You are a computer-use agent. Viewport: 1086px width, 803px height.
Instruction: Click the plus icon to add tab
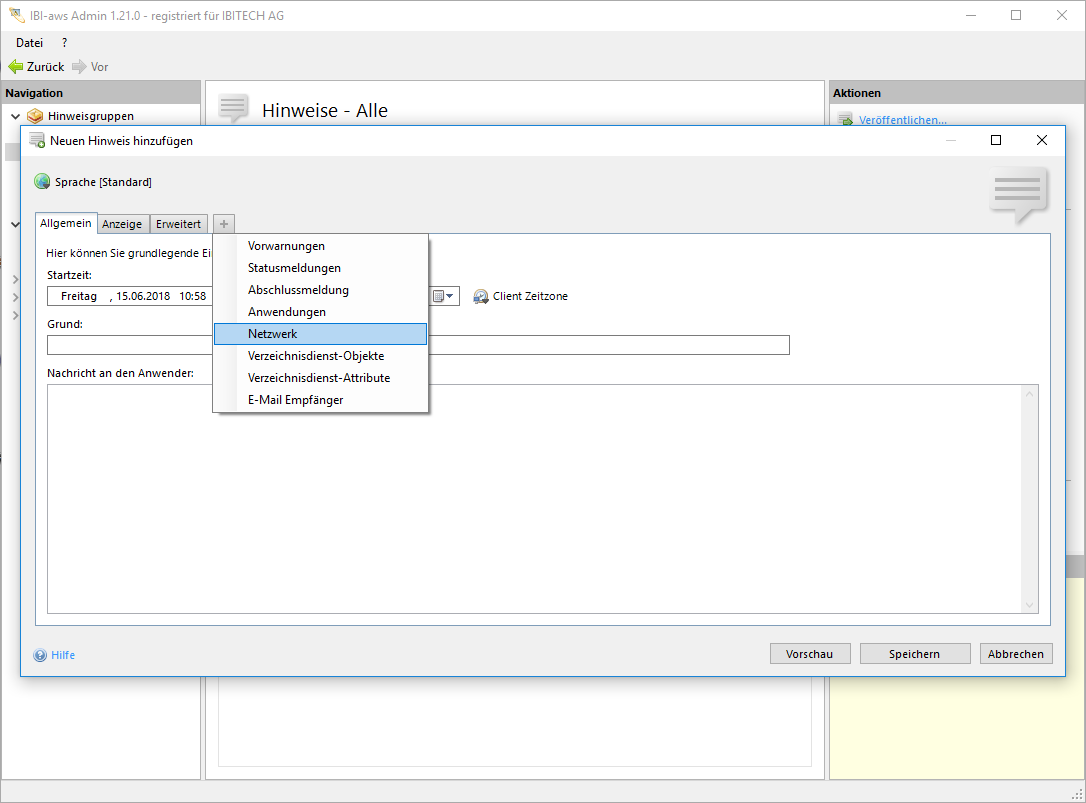click(x=224, y=224)
